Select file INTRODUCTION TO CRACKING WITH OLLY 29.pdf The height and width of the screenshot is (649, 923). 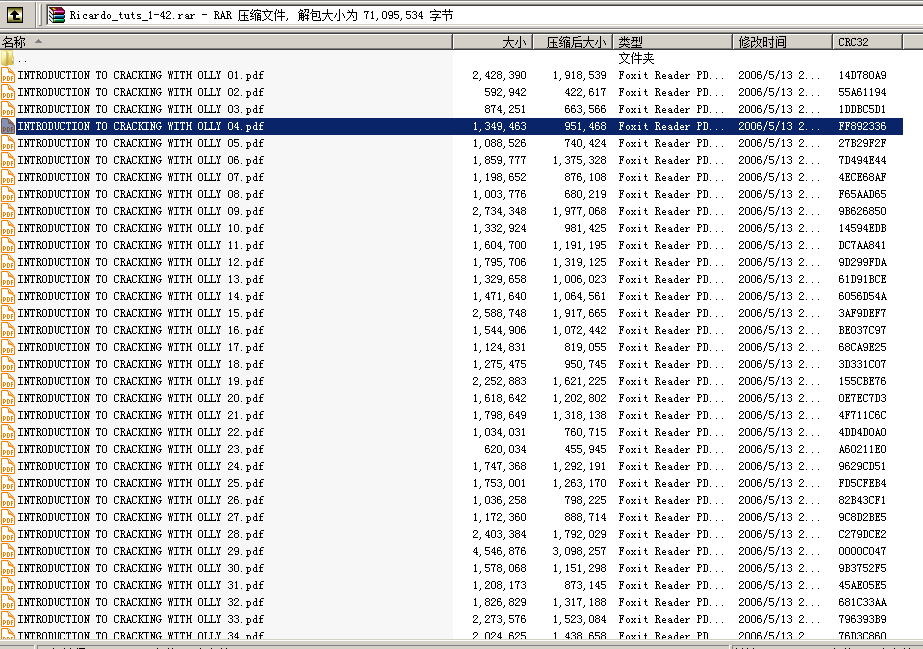[141, 551]
